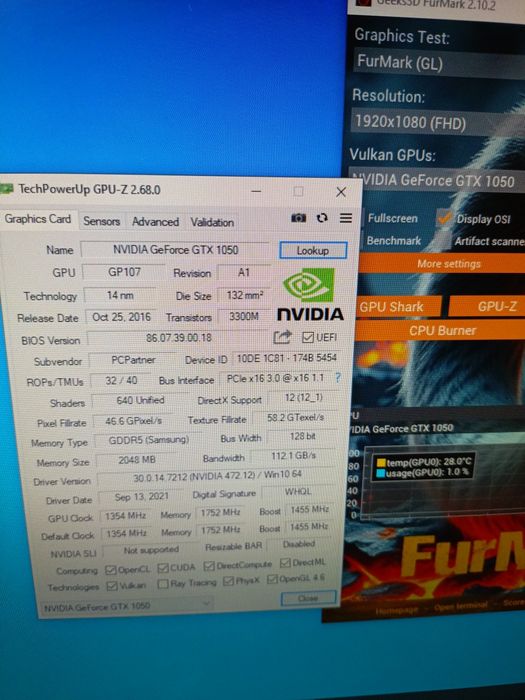Click the DirectX Support 12 (12_1) value
The height and width of the screenshot is (700, 525).
click(304, 397)
